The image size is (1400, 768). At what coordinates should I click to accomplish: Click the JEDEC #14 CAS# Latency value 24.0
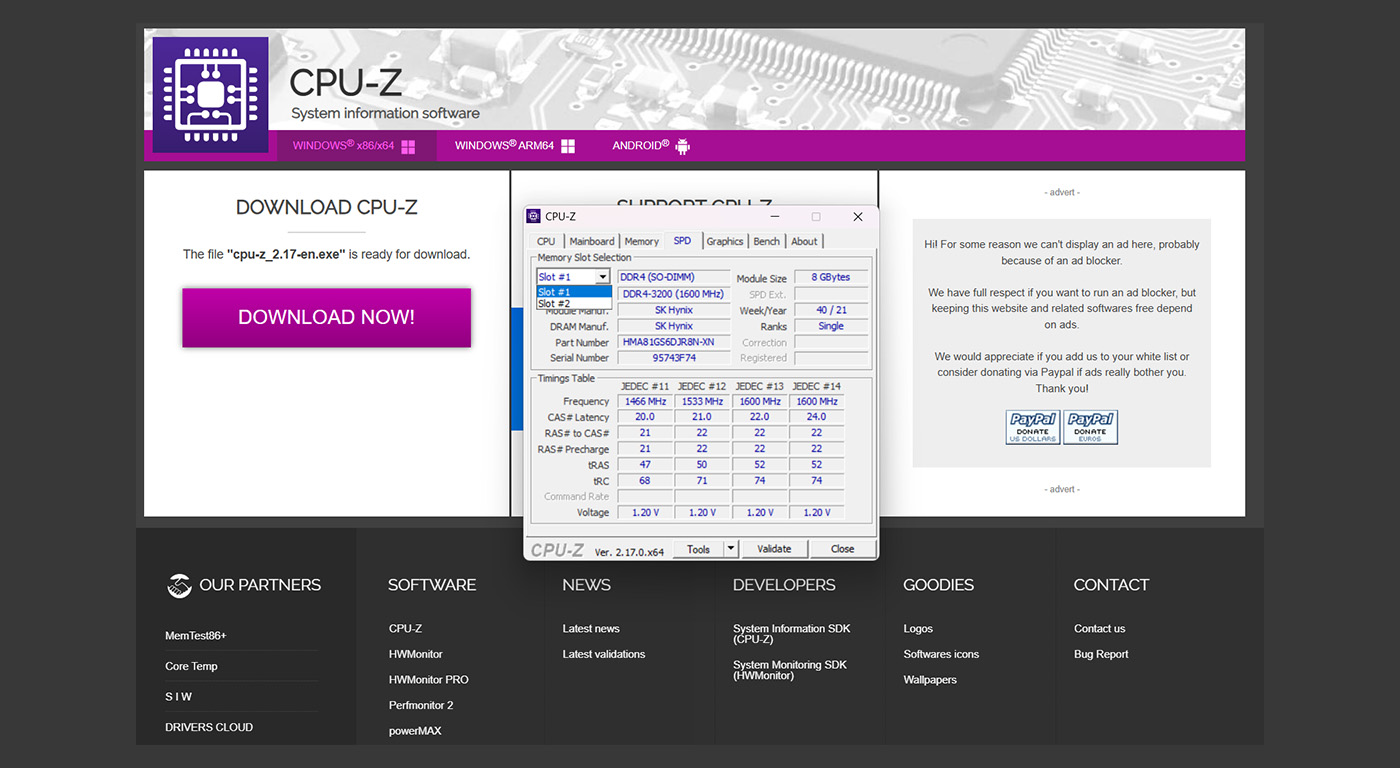coord(817,417)
